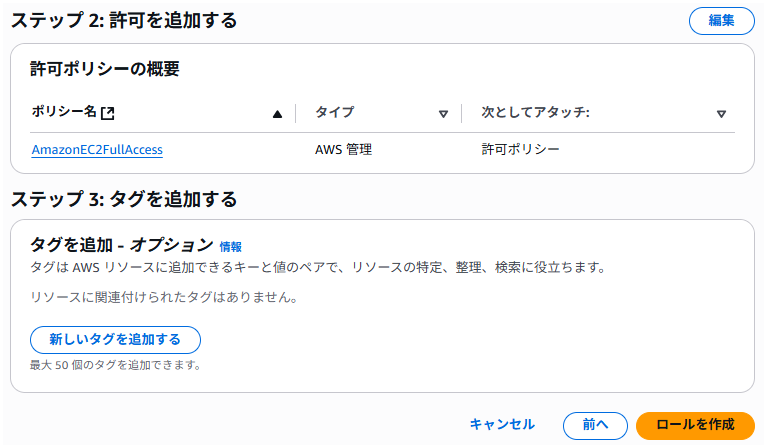Sort by ポリシー名 using ascending arrow
This screenshot has width=766, height=448.
277,114
